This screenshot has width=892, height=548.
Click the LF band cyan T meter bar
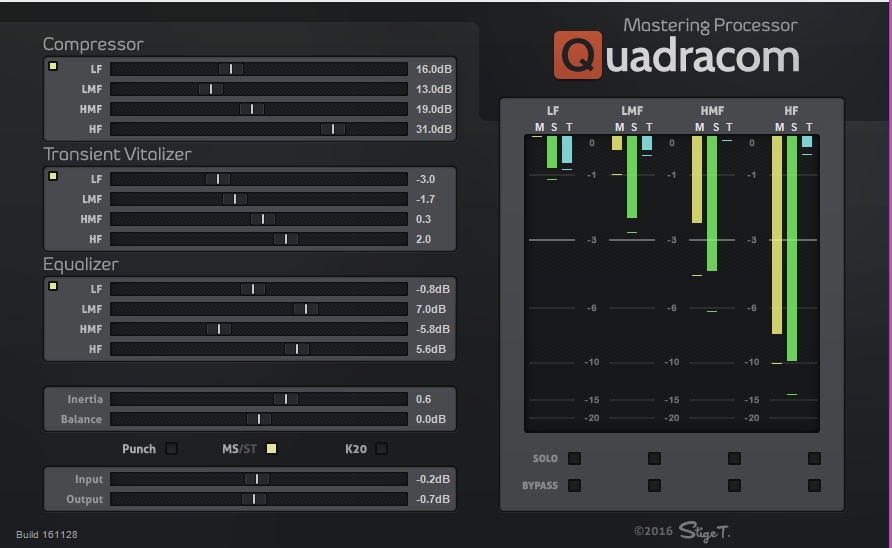pos(567,149)
